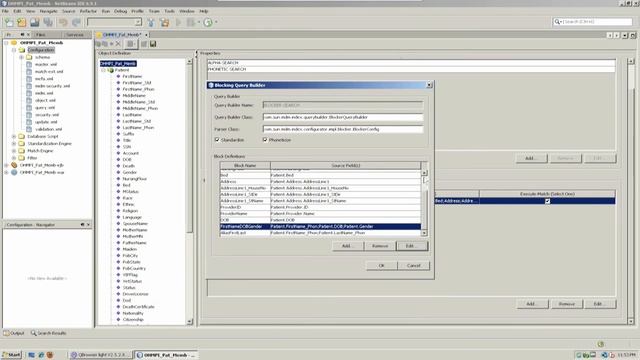Image resolution: width=640 pixels, height=360 pixels.
Task: Click the Output window icon at bottom
Action: point(6,333)
